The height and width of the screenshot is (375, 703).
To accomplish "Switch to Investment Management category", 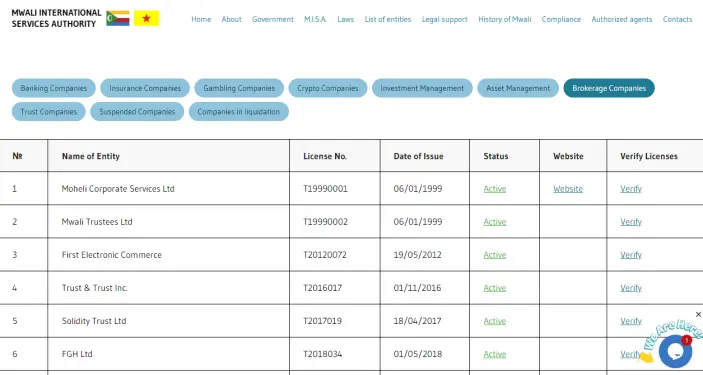I will pyautogui.click(x=422, y=88).
